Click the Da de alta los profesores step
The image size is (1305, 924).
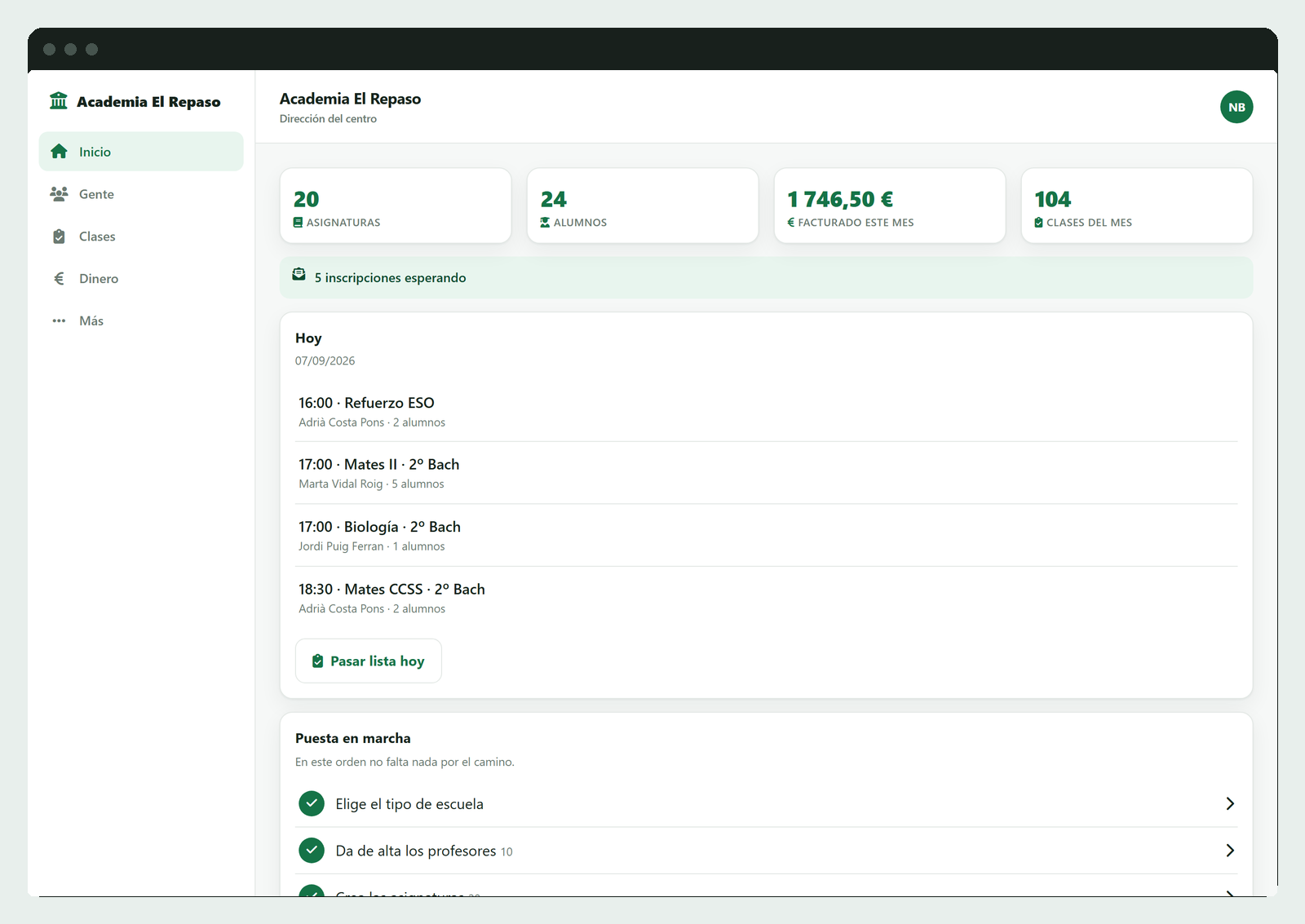[767, 851]
